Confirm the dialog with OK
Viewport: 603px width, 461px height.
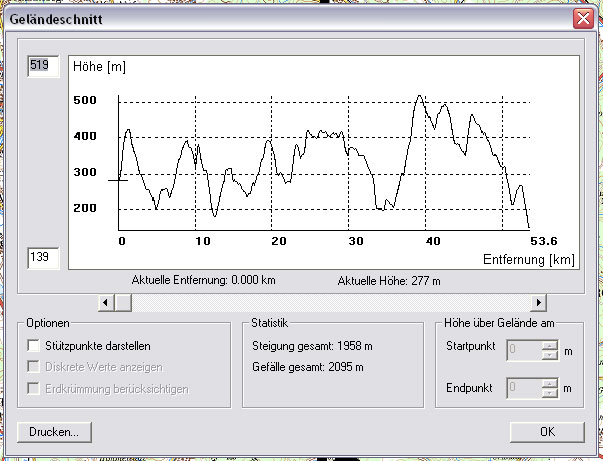point(546,431)
